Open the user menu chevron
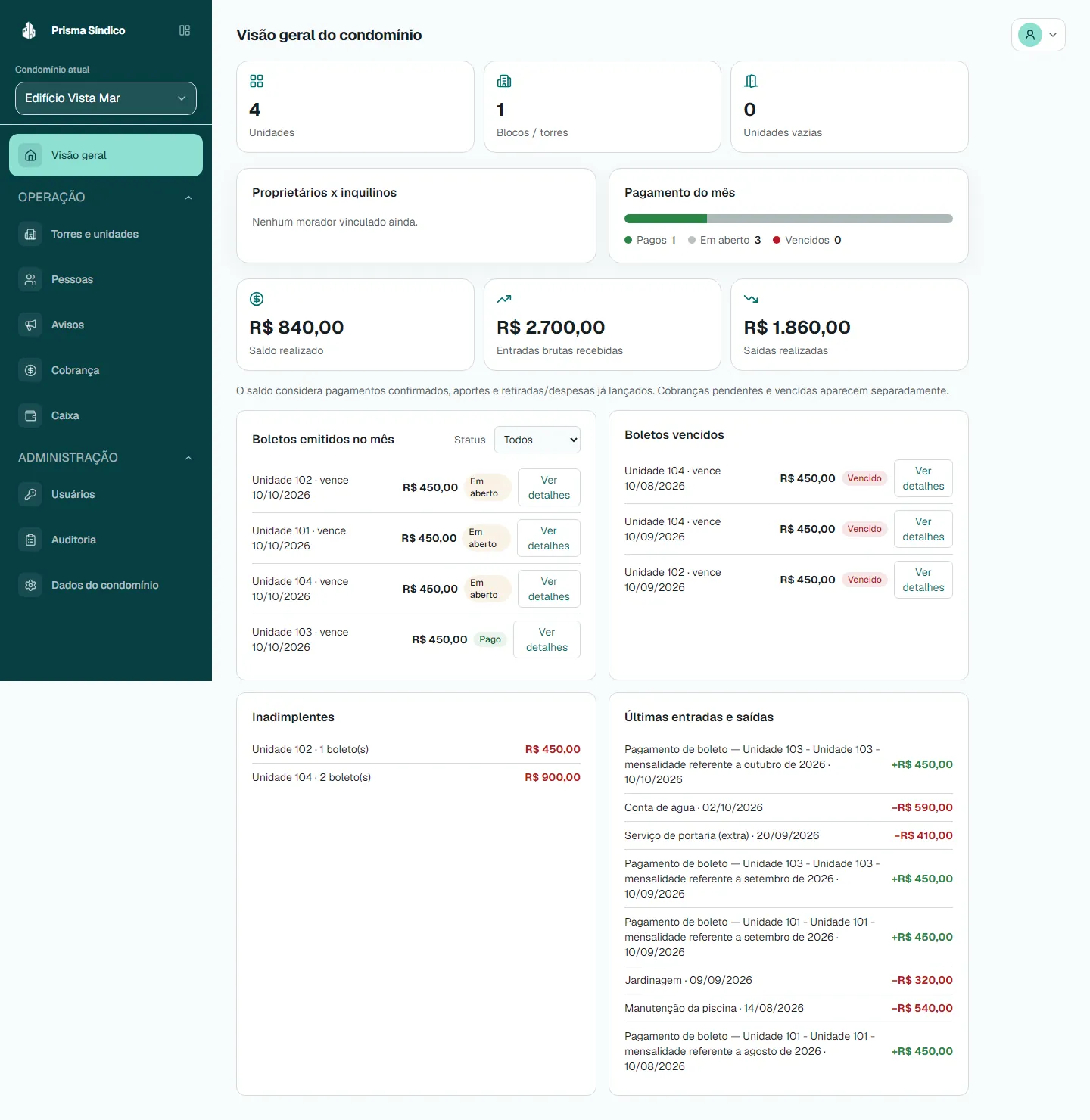1090x1120 pixels. (1053, 35)
